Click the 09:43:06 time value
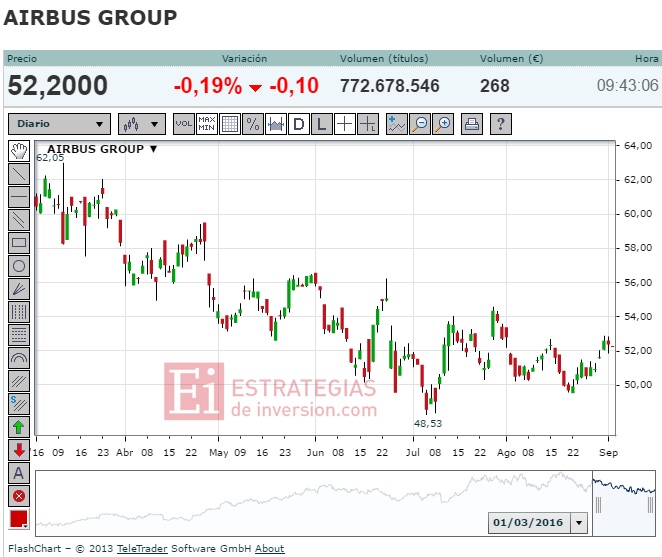This screenshot has width=662, height=557. 627,86
